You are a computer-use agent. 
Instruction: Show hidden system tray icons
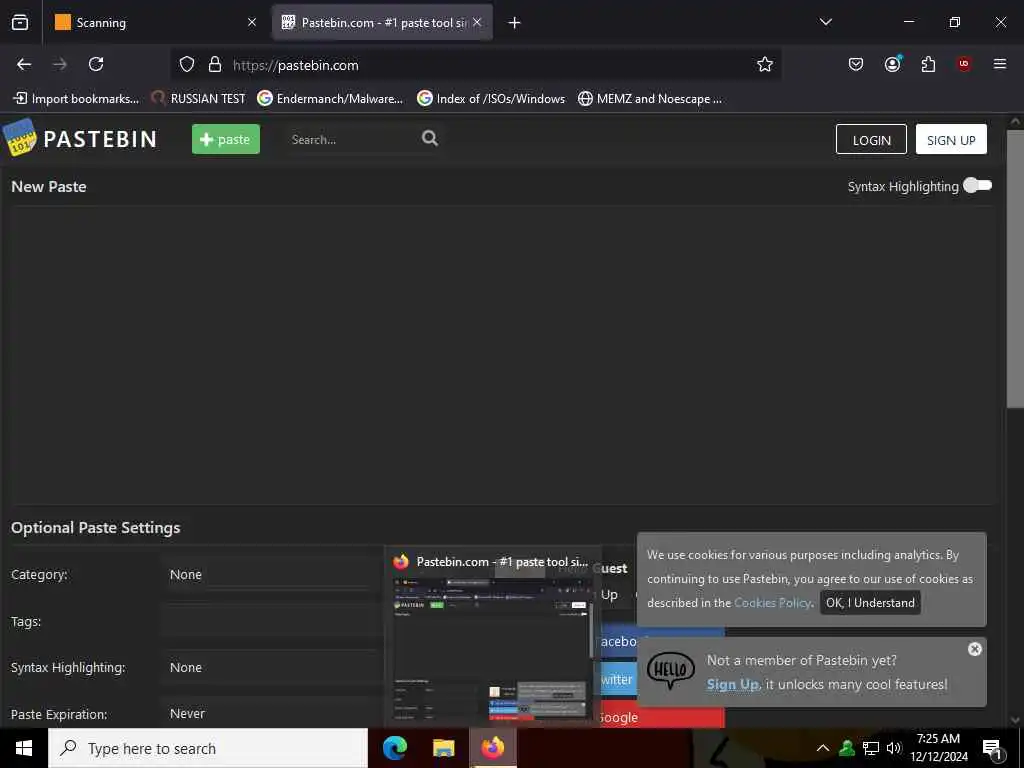(x=823, y=748)
